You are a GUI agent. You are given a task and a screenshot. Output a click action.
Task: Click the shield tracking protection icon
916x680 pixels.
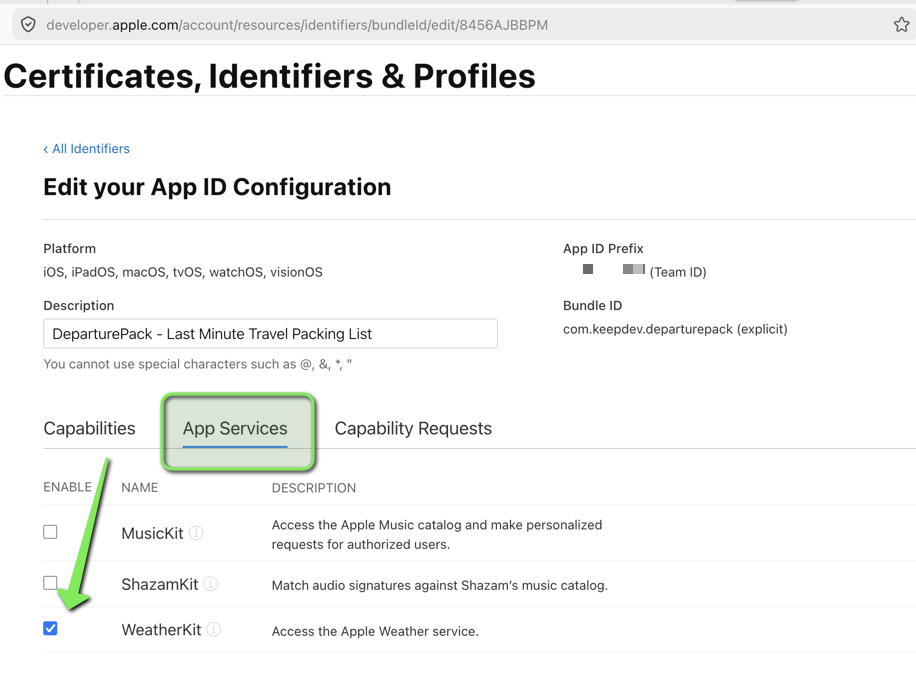[x=28, y=25]
